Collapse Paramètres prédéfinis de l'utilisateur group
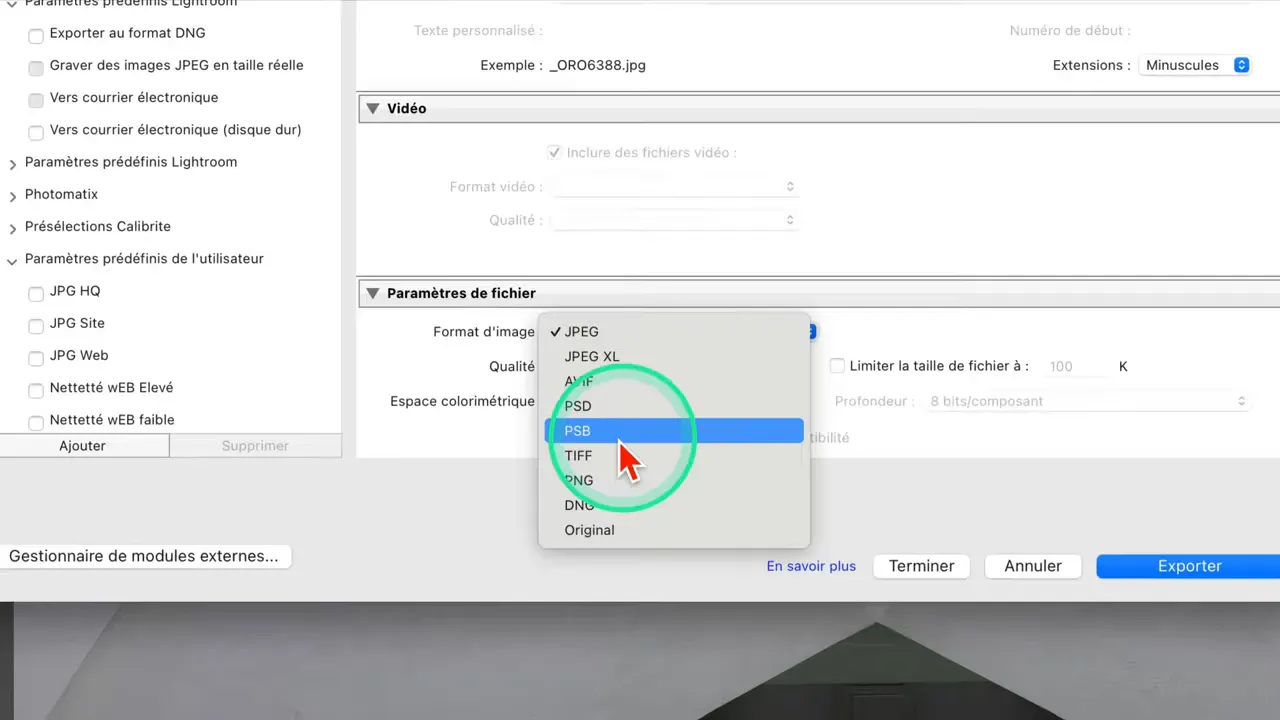1280x720 pixels. pyautogui.click(x=13, y=260)
